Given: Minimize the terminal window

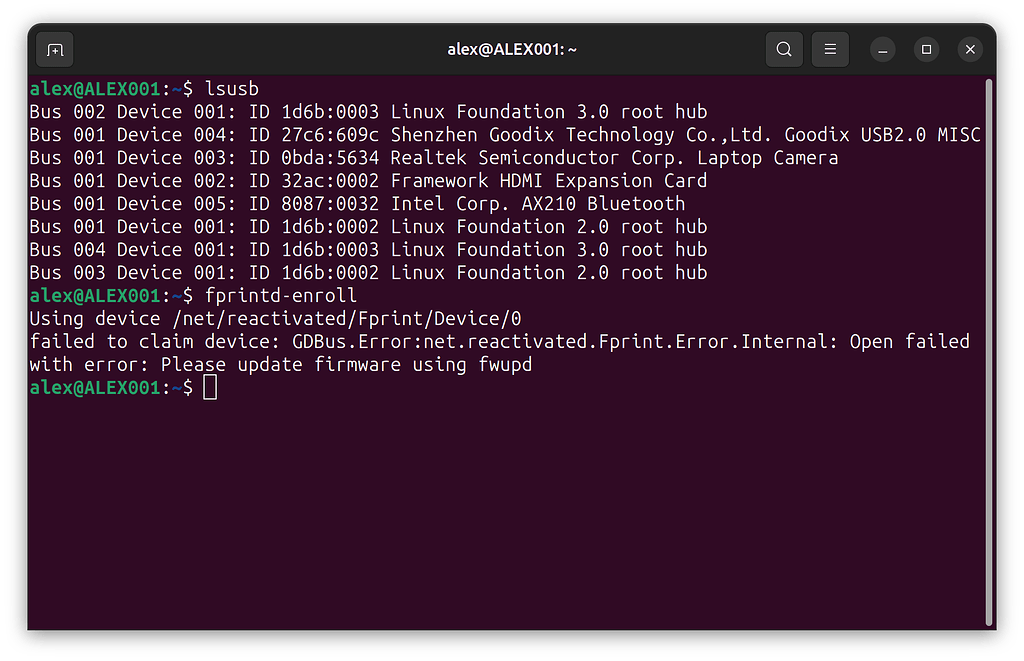Looking at the screenshot, I should click(882, 49).
